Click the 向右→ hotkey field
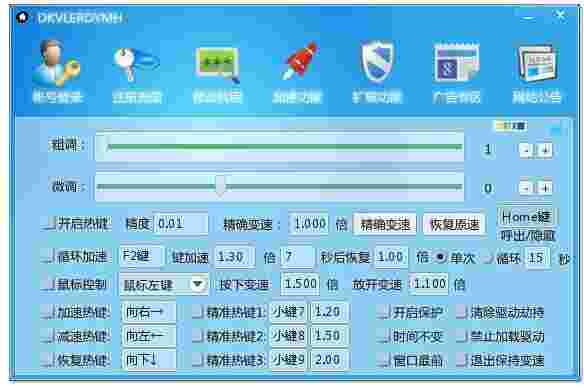This screenshot has height=388, width=584. 148,312
